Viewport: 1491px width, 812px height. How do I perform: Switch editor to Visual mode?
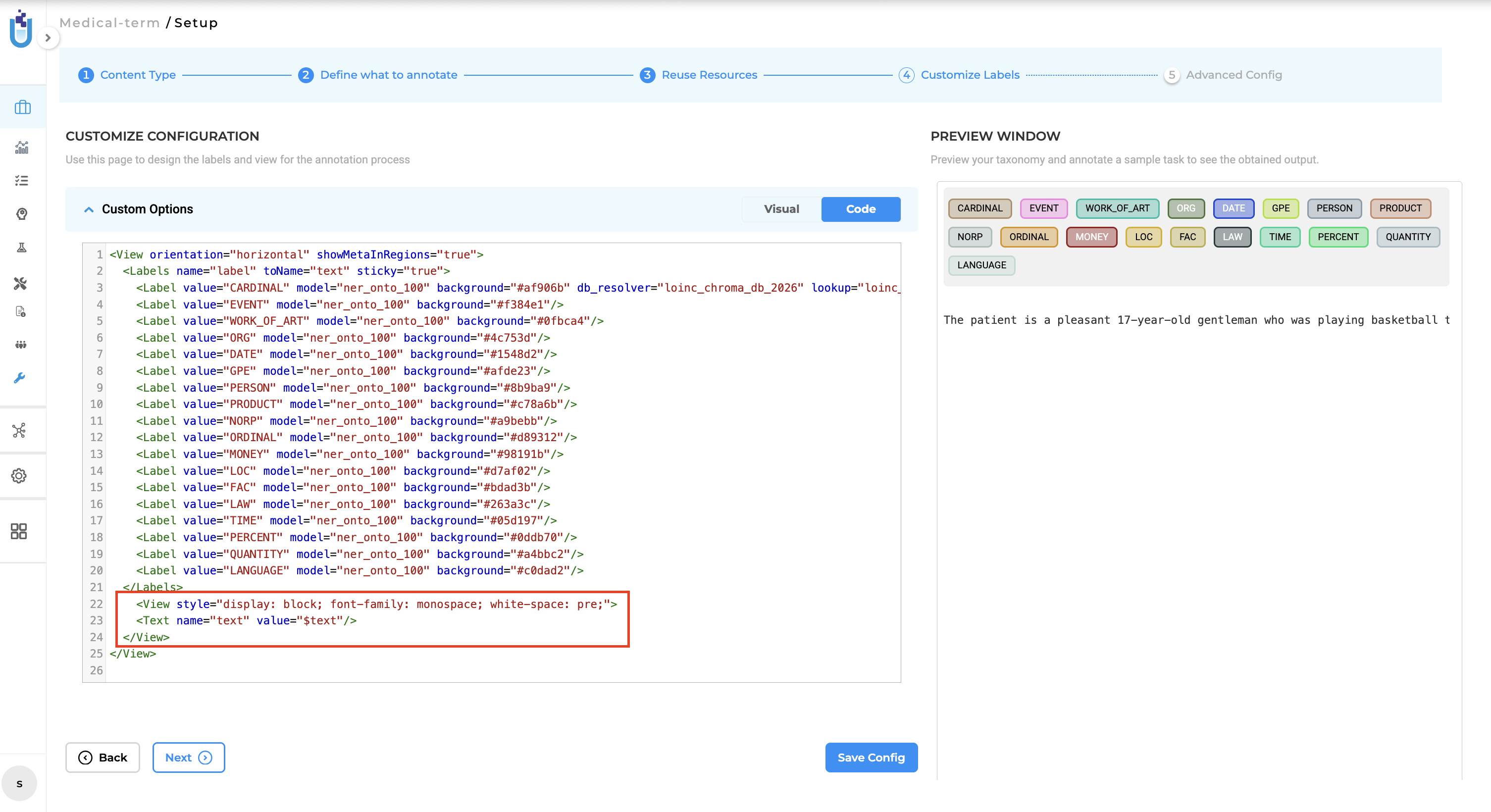coord(781,209)
